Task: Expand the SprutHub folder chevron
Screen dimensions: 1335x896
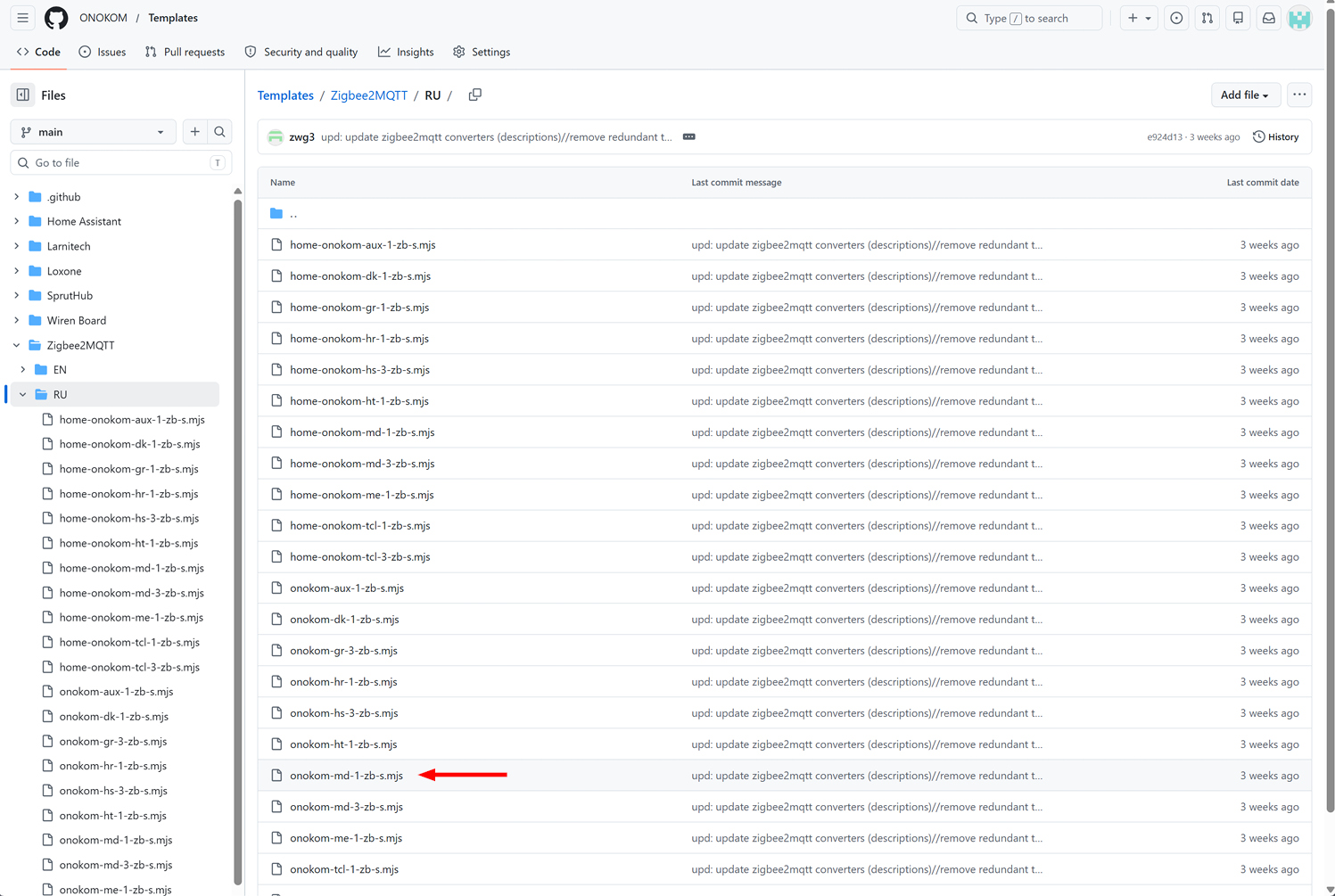Action: point(17,295)
